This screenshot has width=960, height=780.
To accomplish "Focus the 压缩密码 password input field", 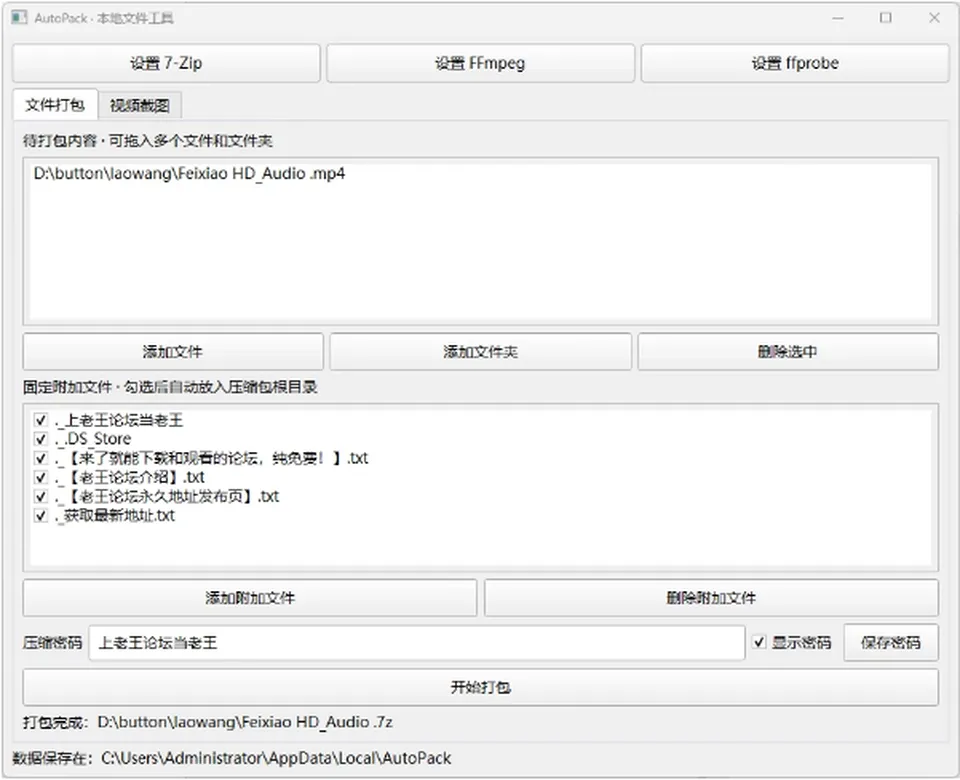I will pyautogui.click(x=417, y=643).
